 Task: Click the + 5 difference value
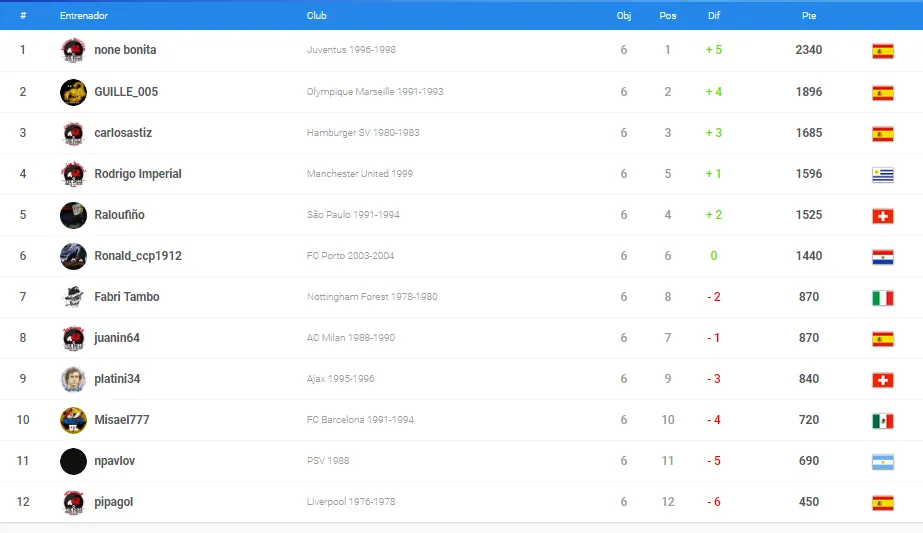pos(713,50)
